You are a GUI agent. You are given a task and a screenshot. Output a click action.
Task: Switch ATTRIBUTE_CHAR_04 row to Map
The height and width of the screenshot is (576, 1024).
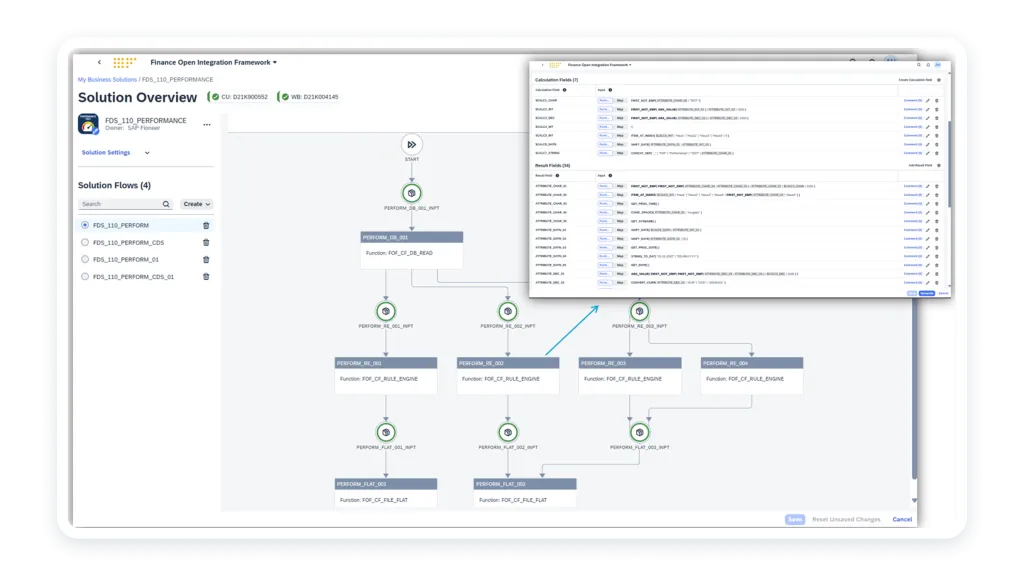620,212
